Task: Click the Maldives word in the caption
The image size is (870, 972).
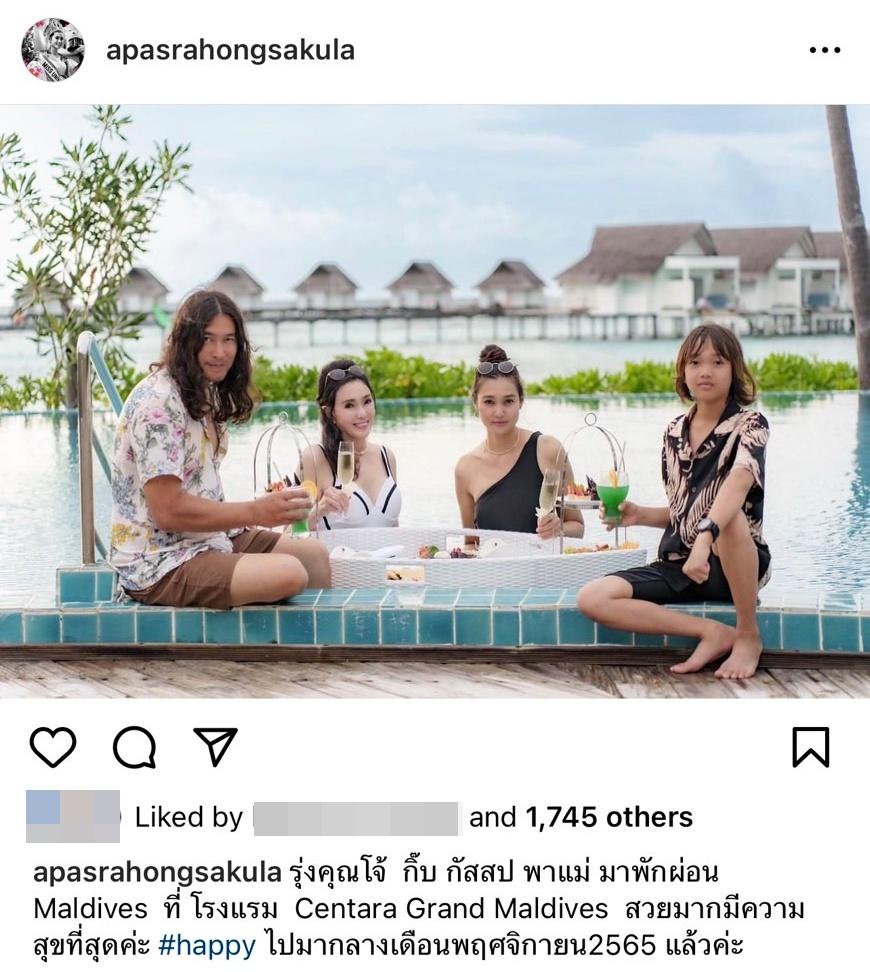Action: (91, 909)
